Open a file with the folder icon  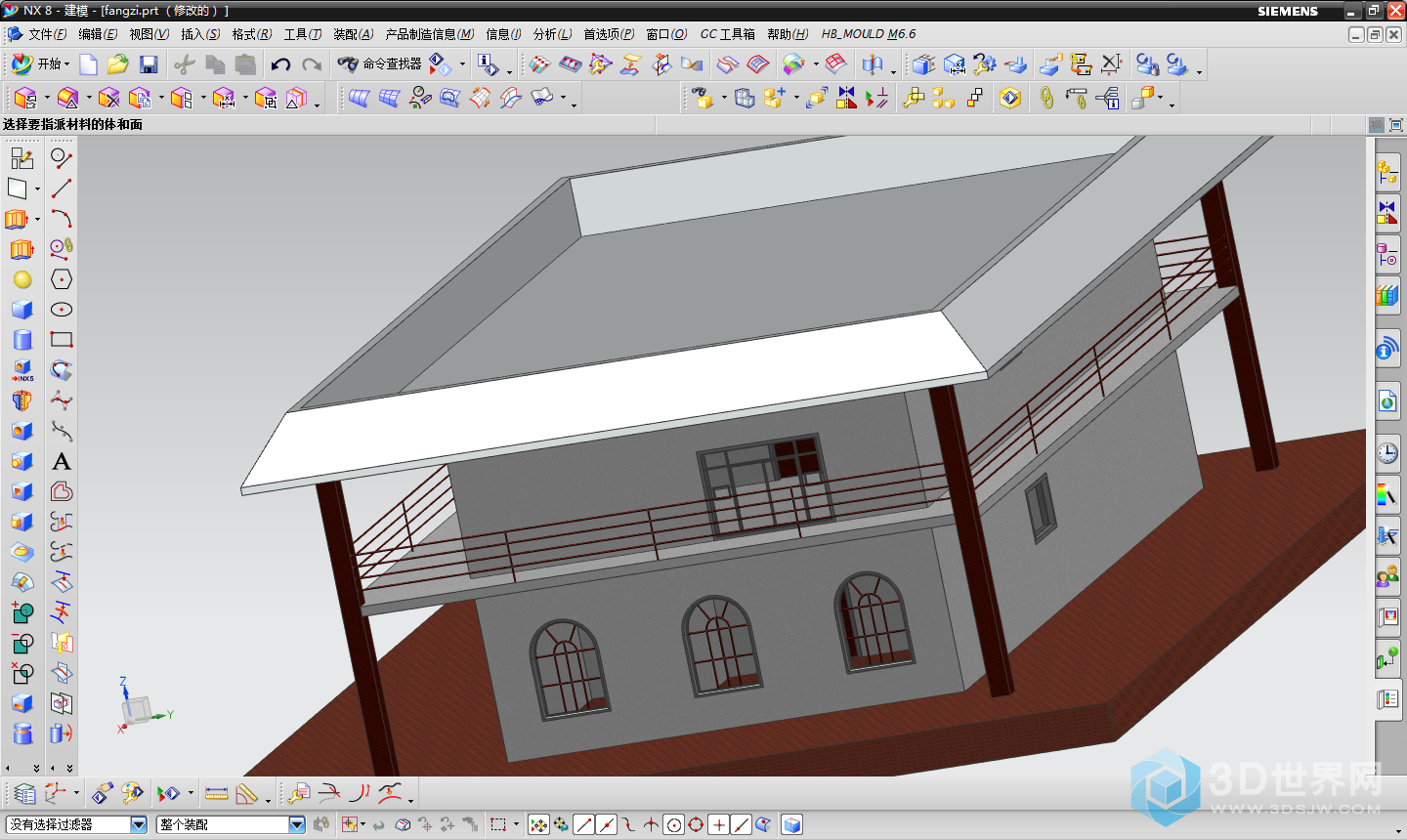[118, 64]
